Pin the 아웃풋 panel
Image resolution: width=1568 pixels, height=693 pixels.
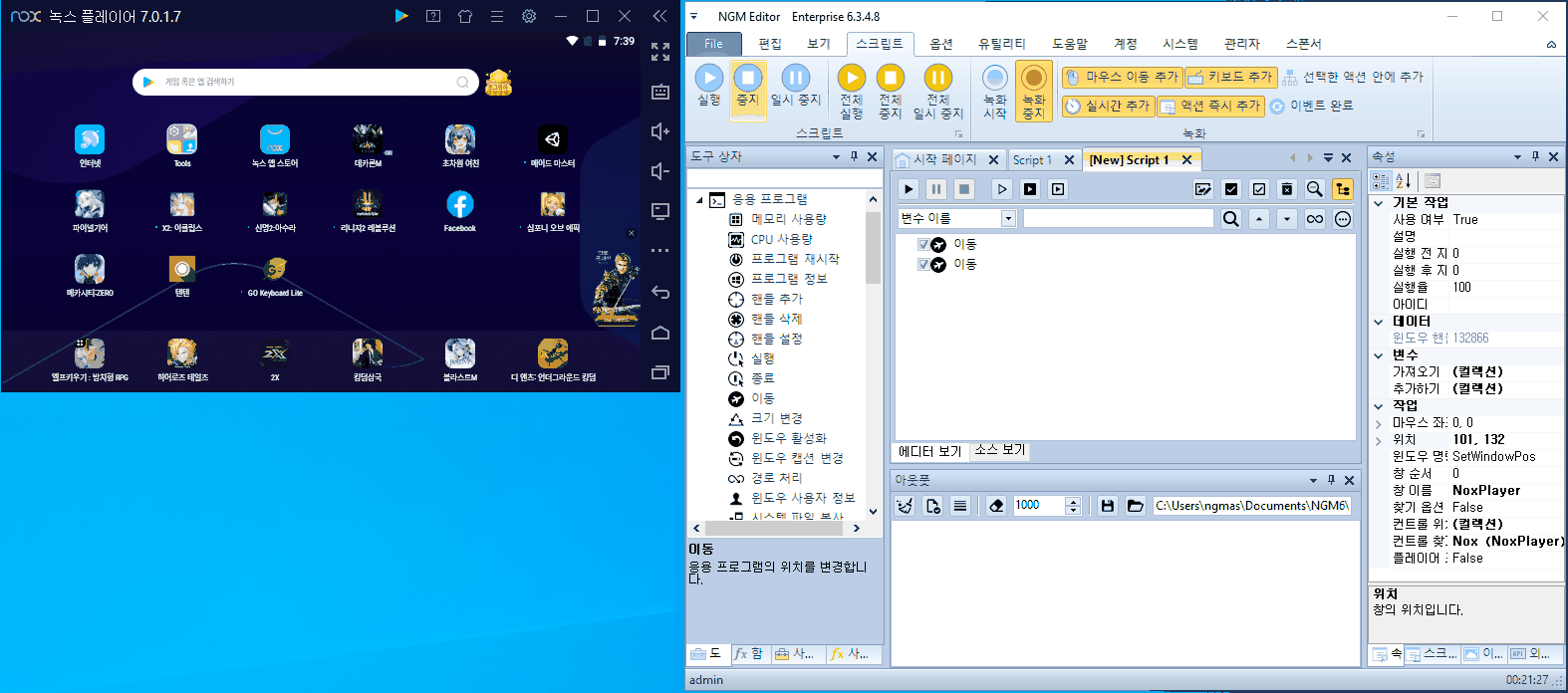[1331, 480]
